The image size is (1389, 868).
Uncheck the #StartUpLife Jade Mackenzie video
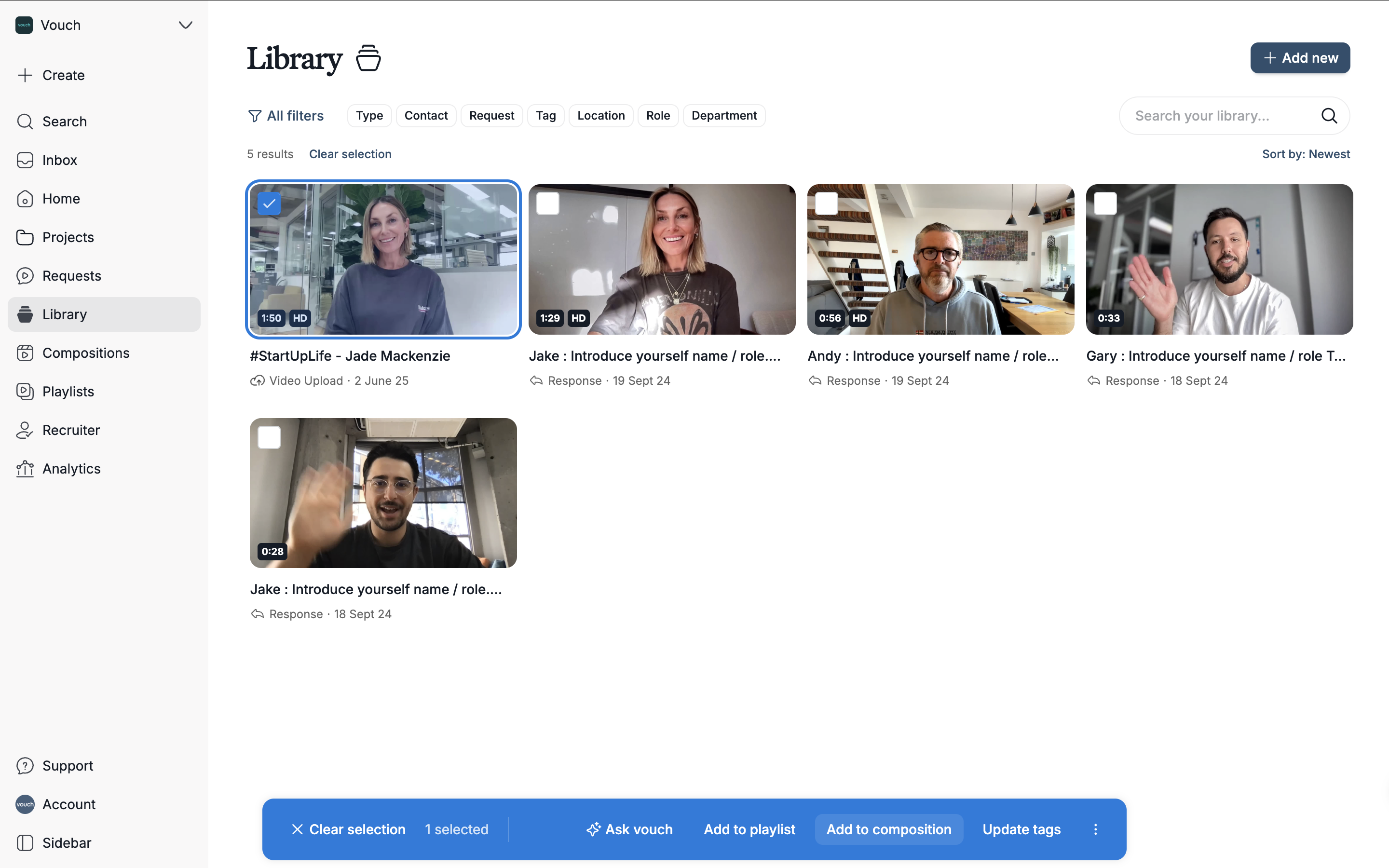[x=269, y=203]
